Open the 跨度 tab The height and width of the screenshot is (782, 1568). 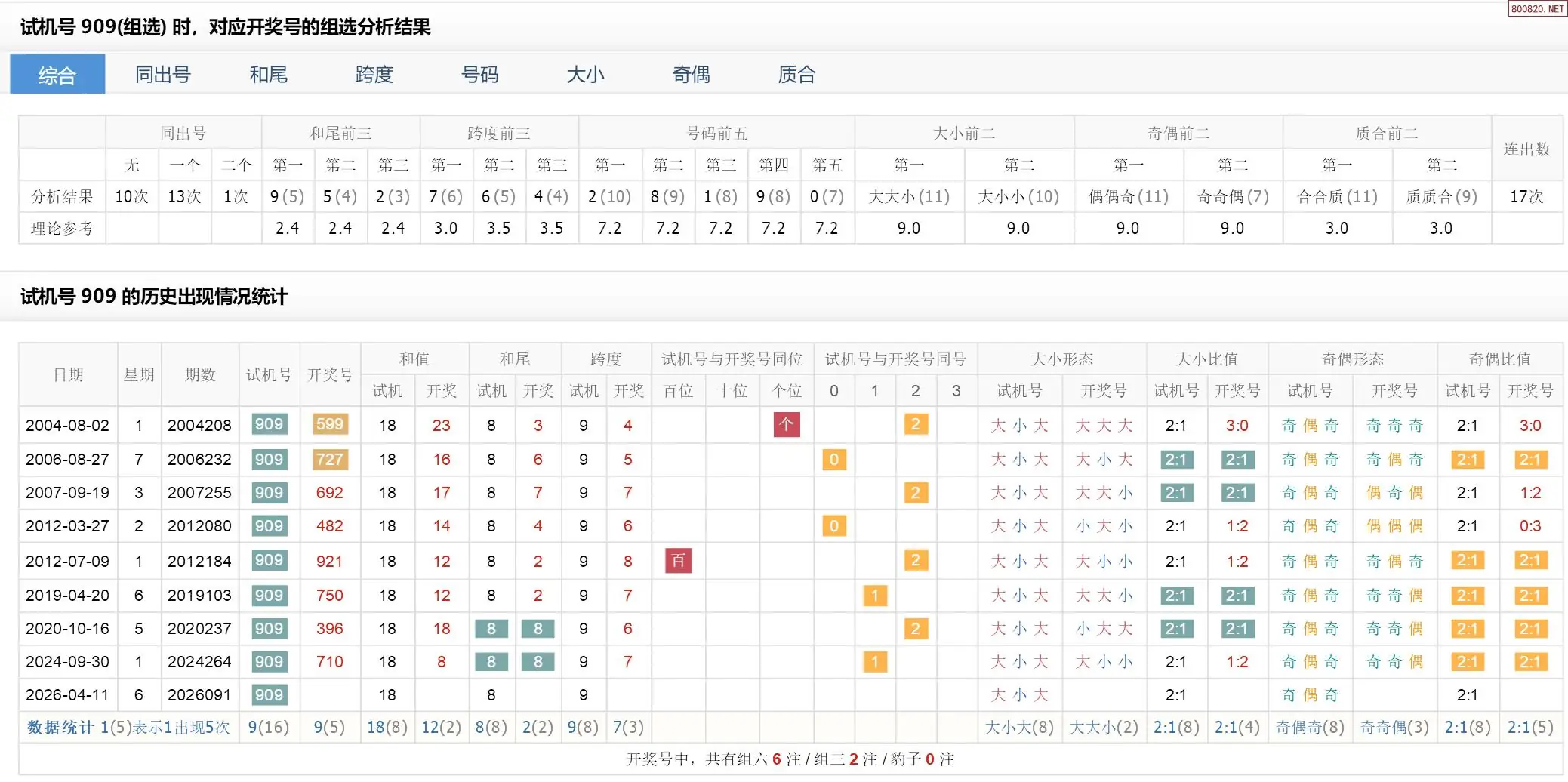coord(374,75)
